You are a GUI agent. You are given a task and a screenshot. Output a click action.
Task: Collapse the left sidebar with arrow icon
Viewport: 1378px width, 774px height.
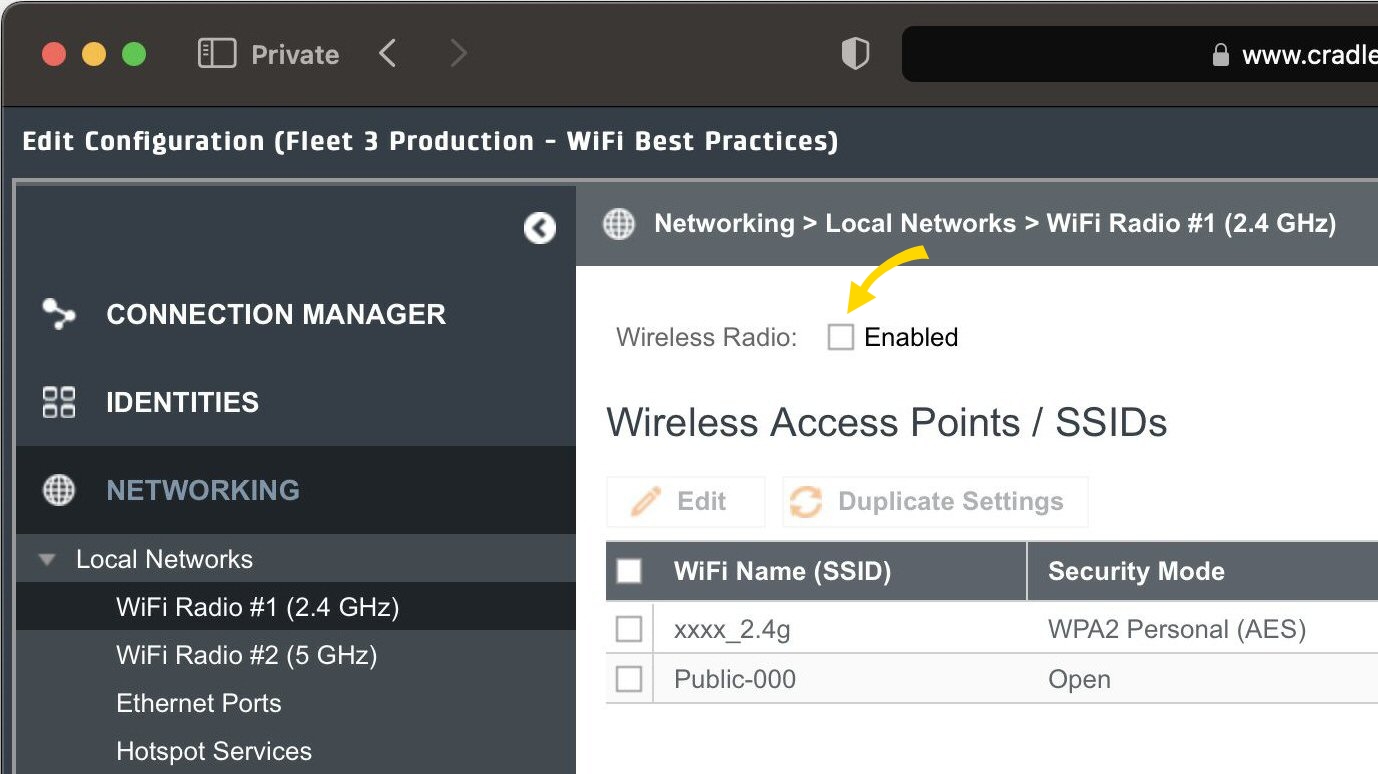click(540, 229)
